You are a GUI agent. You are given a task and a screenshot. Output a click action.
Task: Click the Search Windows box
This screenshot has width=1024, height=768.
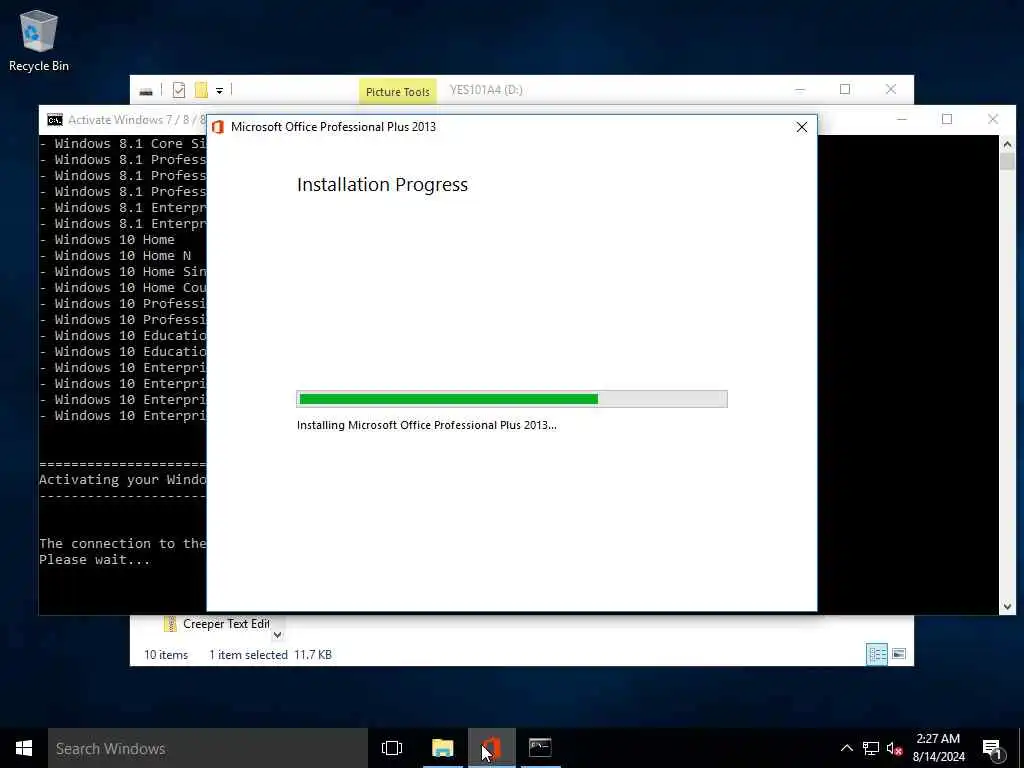(208, 748)
